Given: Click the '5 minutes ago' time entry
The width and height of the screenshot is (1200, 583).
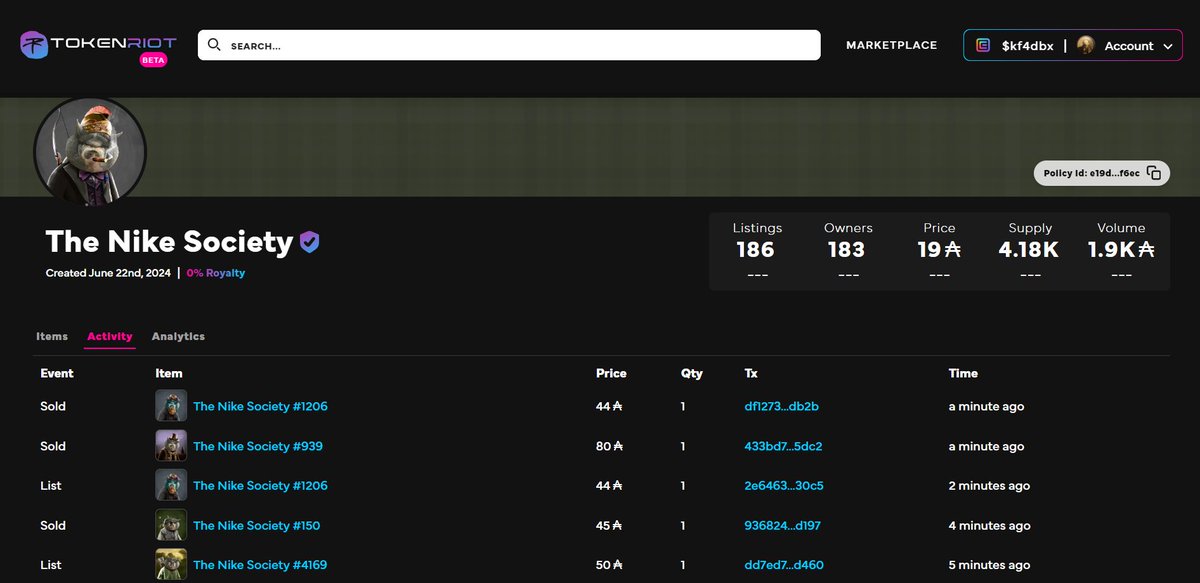Looking at the screenshot, I should click(x=990, y=565).
